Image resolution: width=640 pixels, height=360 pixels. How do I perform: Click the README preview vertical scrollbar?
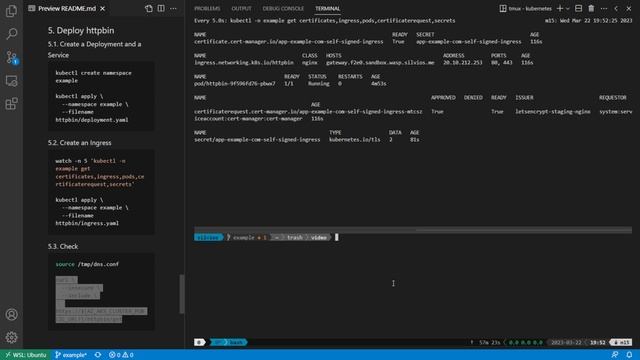[x=182, y=294]
